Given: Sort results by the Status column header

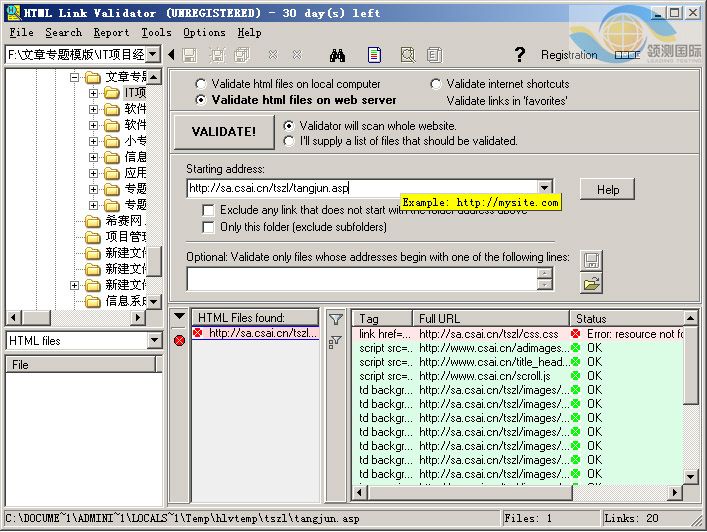Looking at the screenshot, I should (x=627, y=319).
